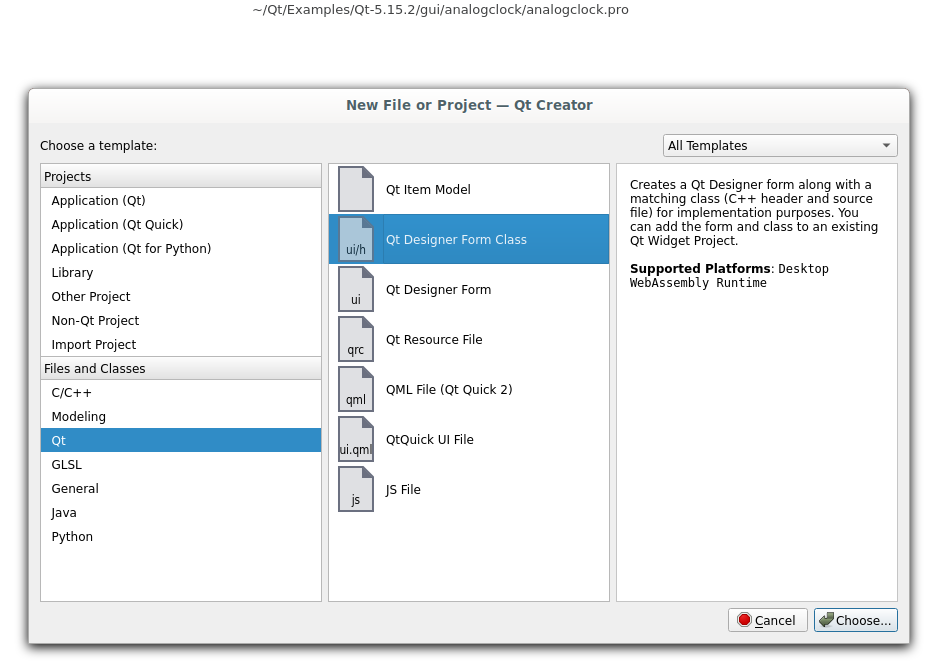
Task: Click the ui Qt Designer Form icon
Action: click(356, 289)
